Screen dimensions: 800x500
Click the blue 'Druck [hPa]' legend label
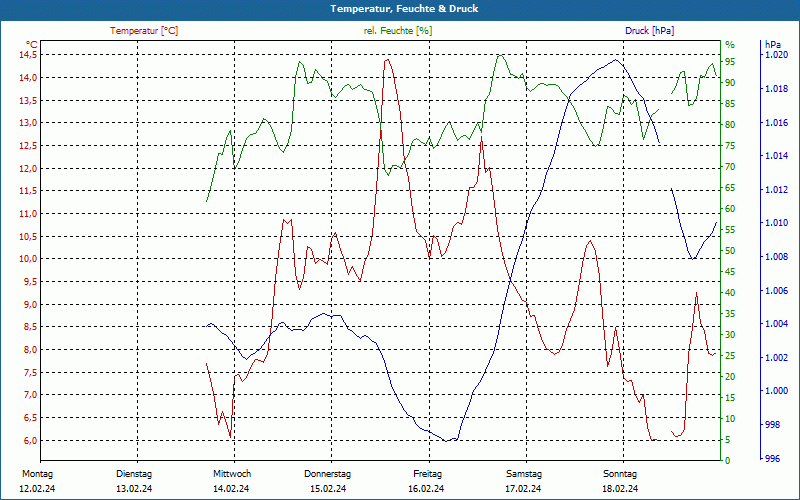(x=649, y=31)
